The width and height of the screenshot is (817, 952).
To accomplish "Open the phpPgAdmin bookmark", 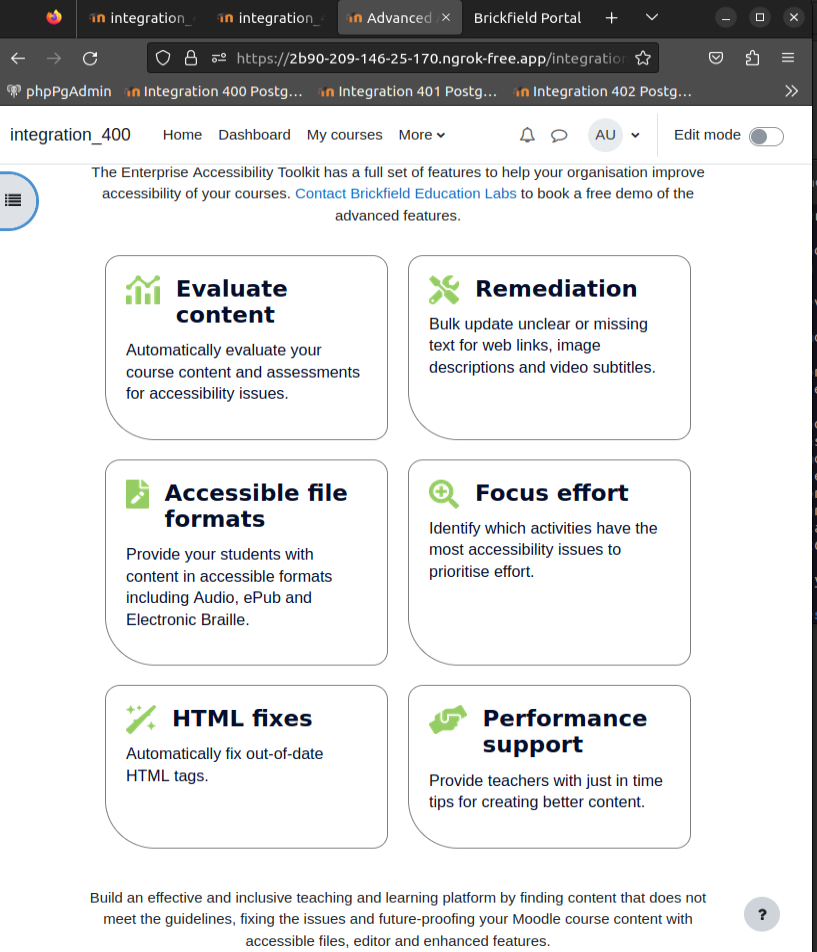I will click(59, 91).
